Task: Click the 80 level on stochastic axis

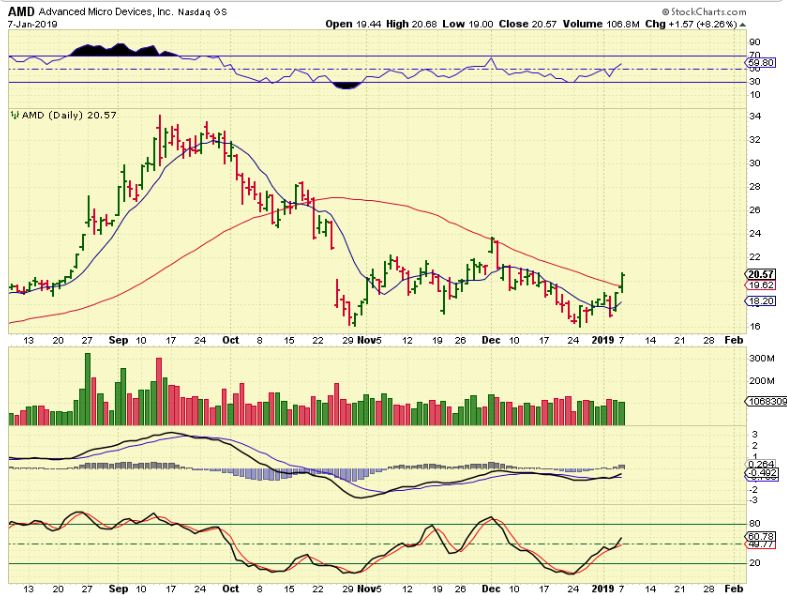Action: pyautogui.click(x=755, y=524)
